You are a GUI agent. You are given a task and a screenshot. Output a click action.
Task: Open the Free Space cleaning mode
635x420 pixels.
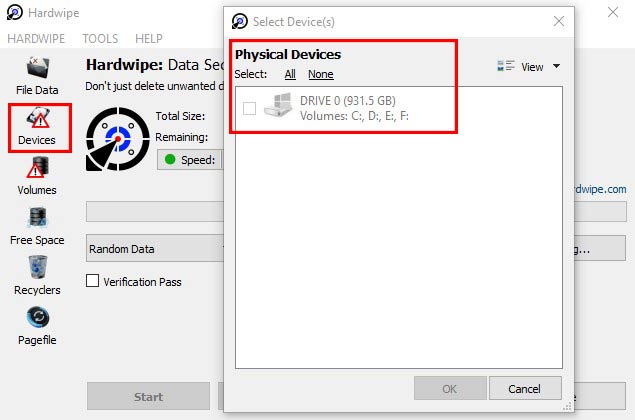click(37, 226)
